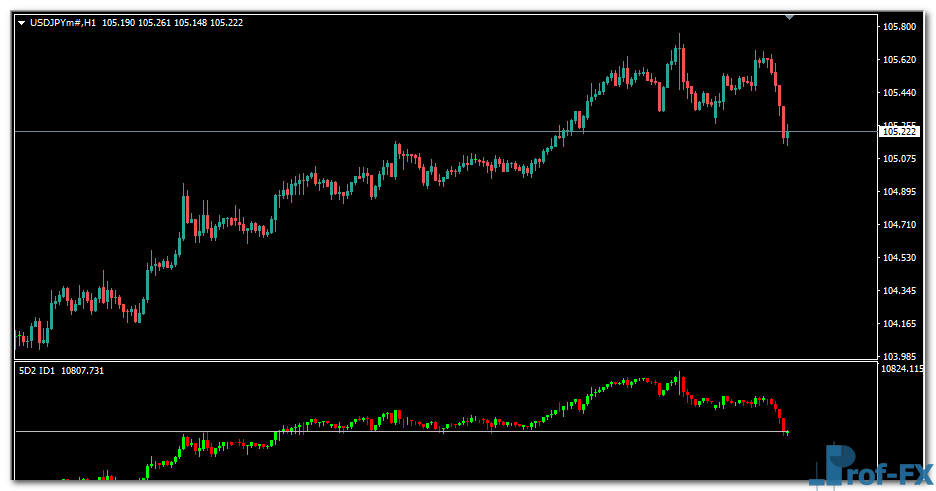Click the 105.222 current price label
This screenshot has height=491, width=936.
(898, 131)
